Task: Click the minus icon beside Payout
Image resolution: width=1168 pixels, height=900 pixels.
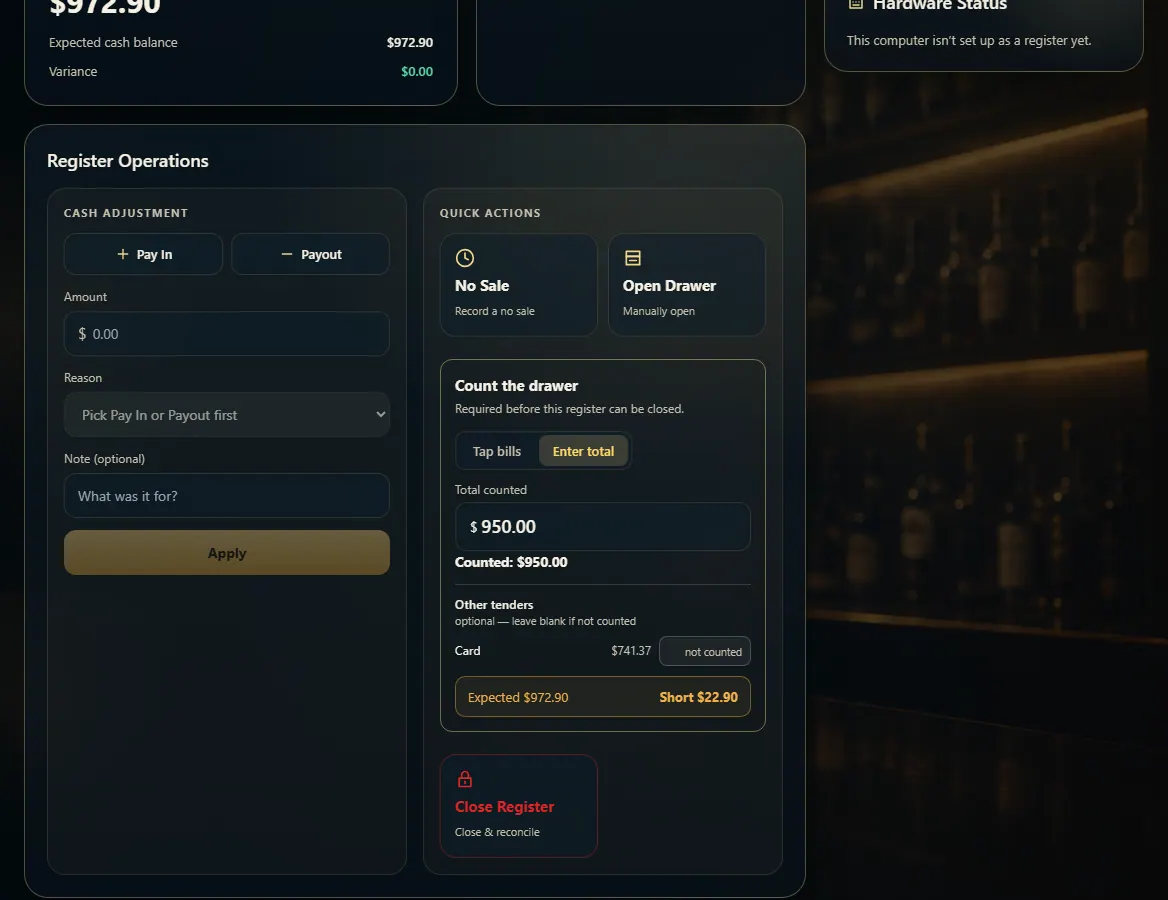Action: (287, 254)
